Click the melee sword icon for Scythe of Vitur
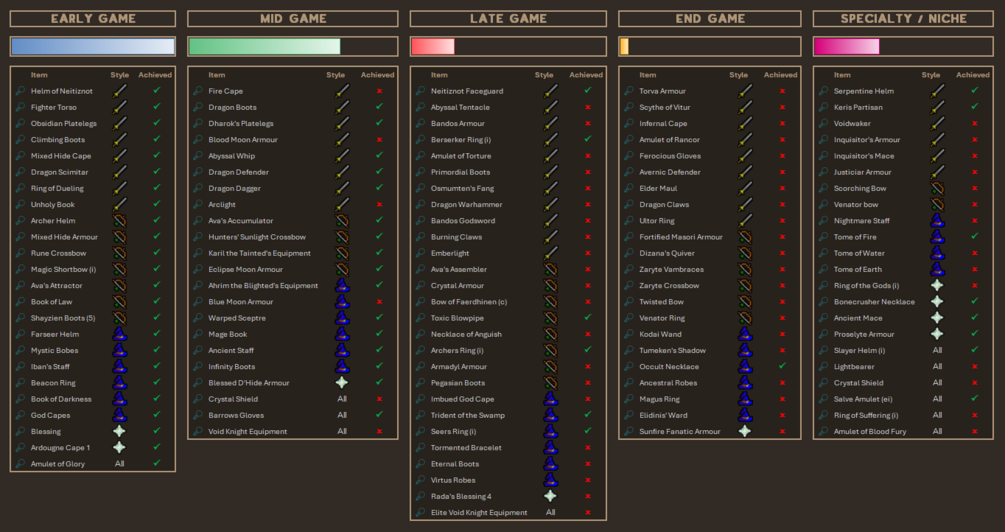 click(745, 107)
